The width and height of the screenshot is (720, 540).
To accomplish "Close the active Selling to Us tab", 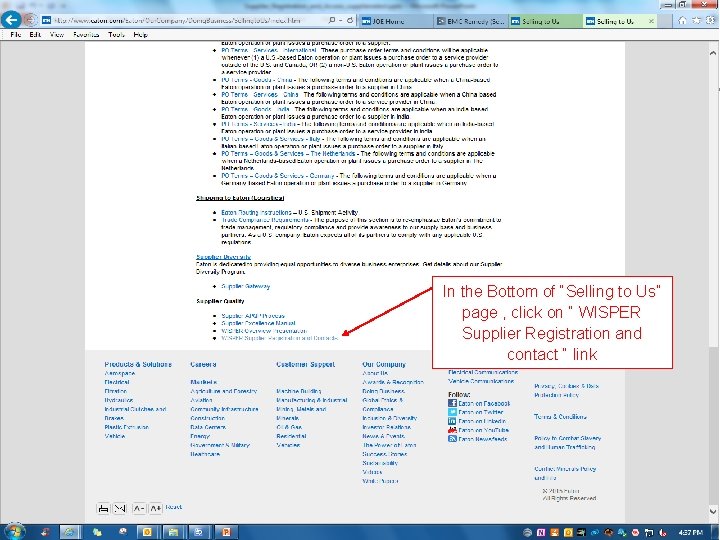I will pyautogui.click(x=651, y=21).
